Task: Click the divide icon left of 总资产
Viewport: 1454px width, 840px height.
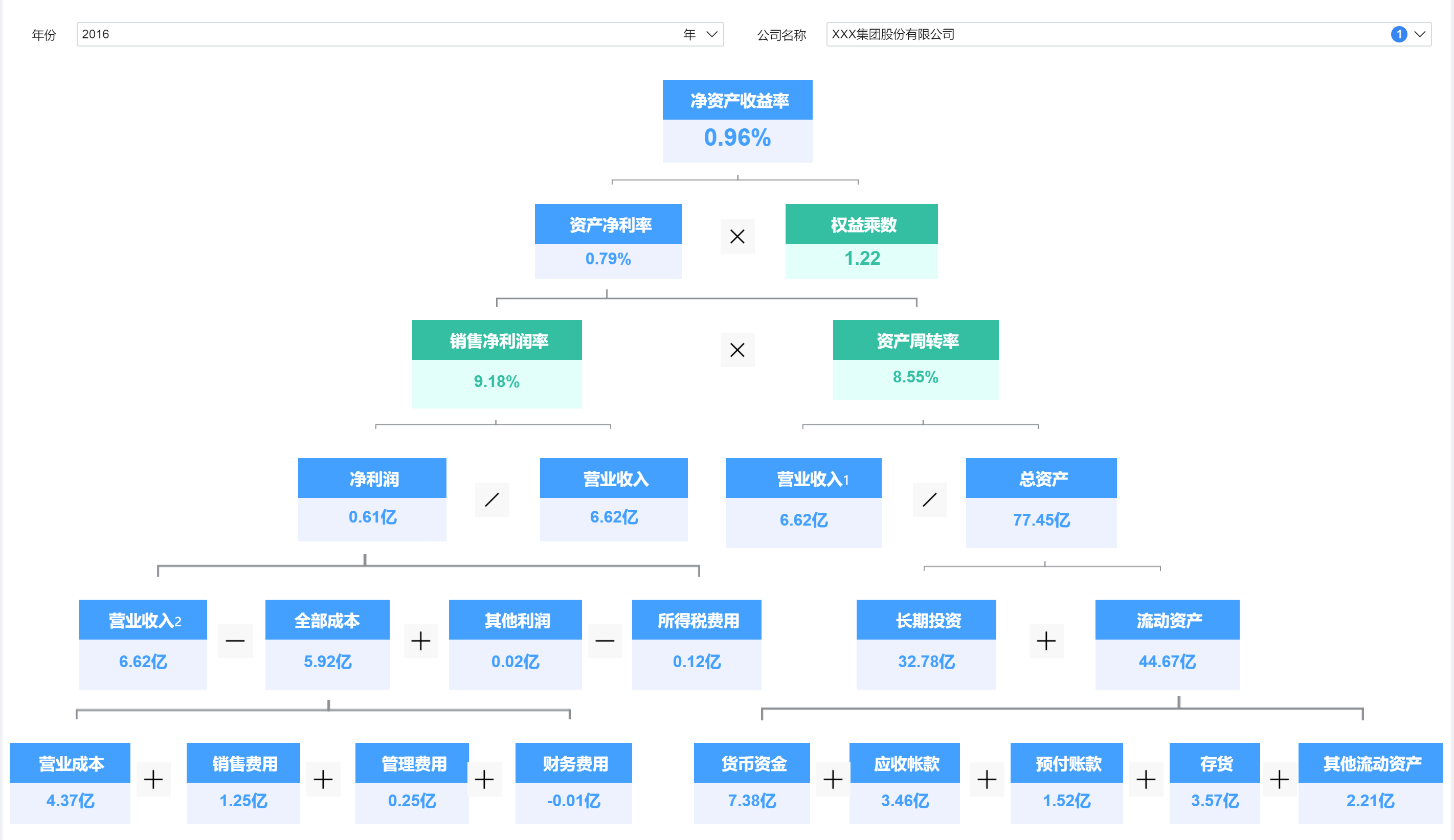Action: [929, 500]
